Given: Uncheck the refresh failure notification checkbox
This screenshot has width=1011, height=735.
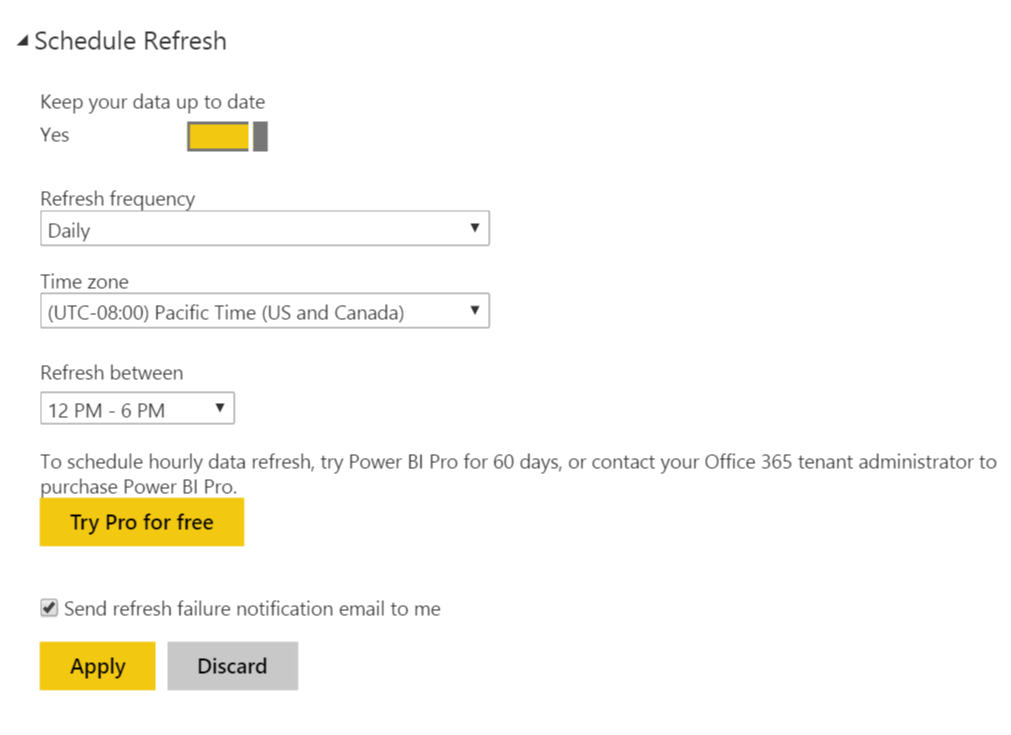Looking at the screenshot, I should pyautogui.click(x=49, y=608).
